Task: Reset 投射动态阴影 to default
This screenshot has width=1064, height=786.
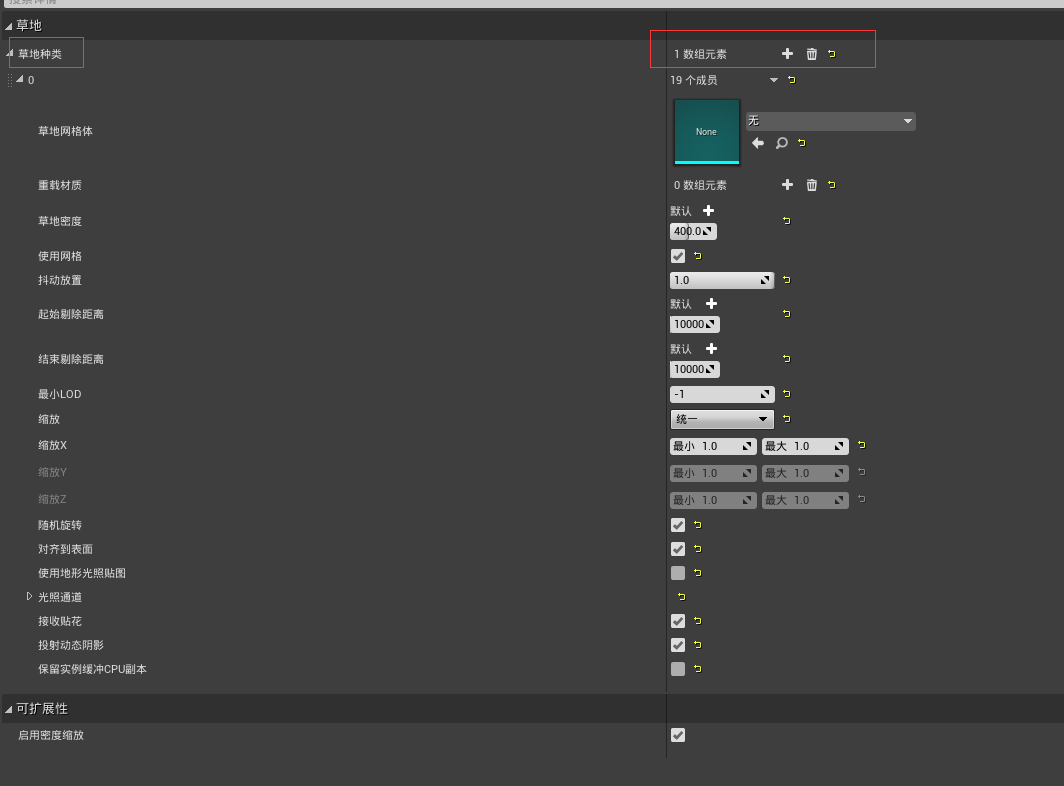Action: point(698,645)
